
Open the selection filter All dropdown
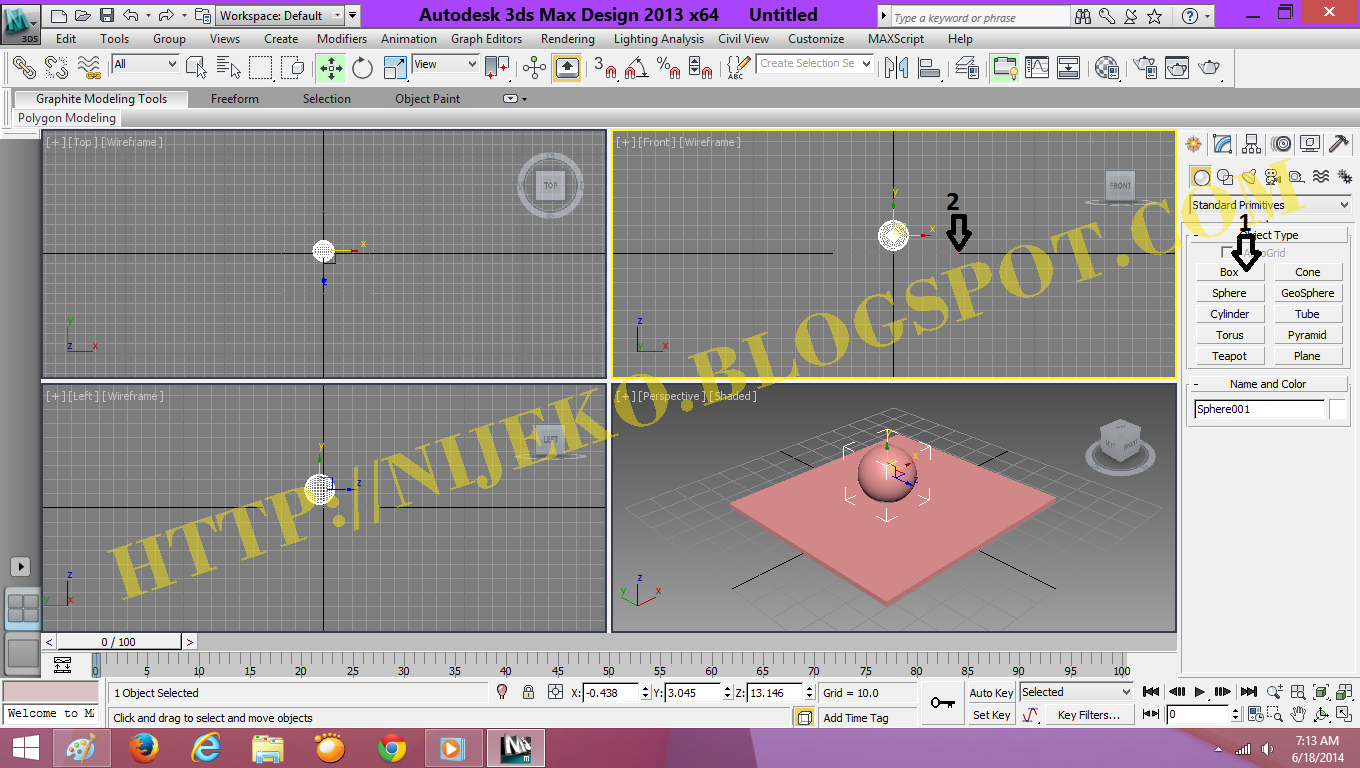pos(145,64)
